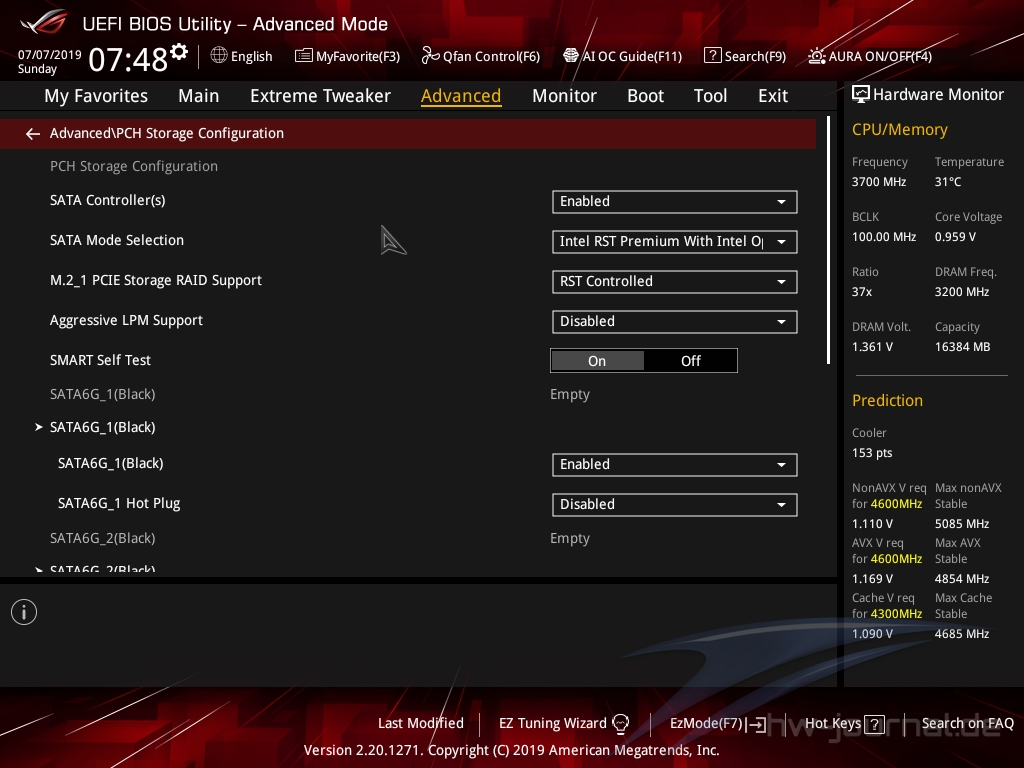The image size is (1024, 768).
Task: Open SATA6G_1 Hot Plug dropdown
Action: click(675, 504)
